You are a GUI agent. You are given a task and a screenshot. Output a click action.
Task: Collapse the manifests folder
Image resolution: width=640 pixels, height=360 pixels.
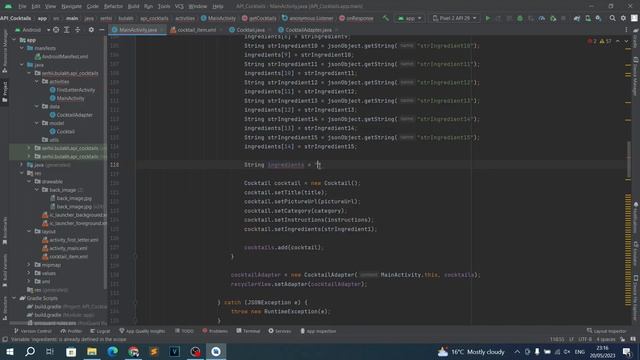coord(22,48)
